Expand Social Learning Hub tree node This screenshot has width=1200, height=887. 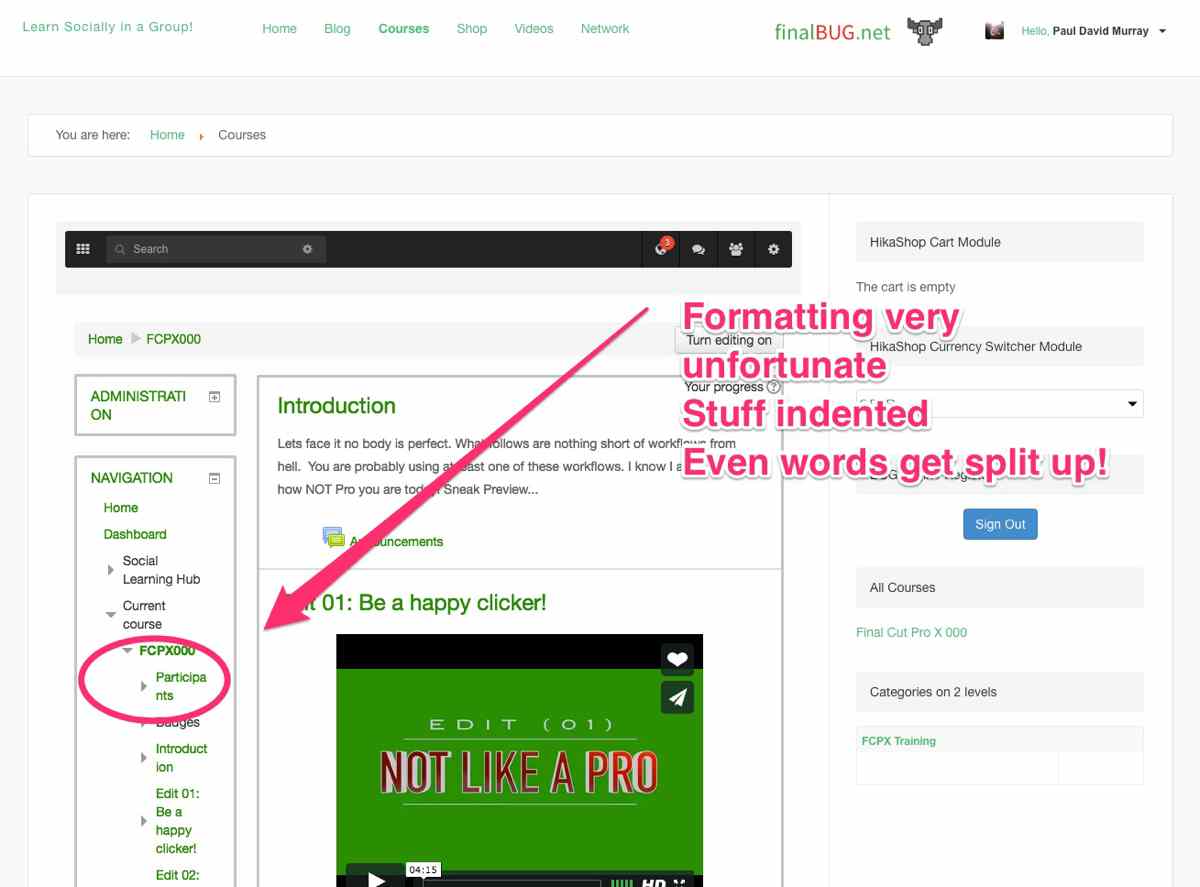110,570
